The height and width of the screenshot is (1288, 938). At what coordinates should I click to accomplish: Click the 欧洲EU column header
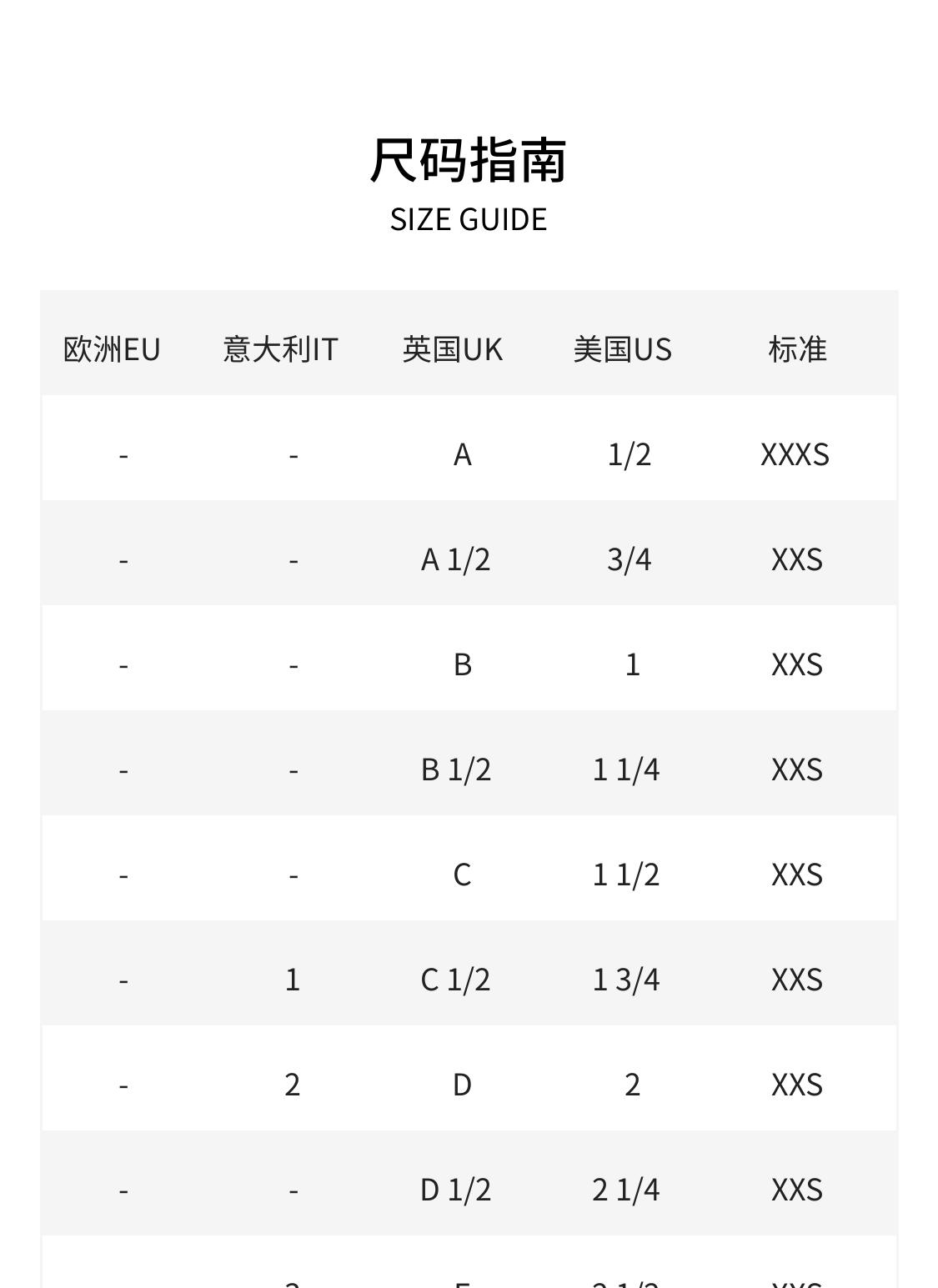tap(112, 348)
